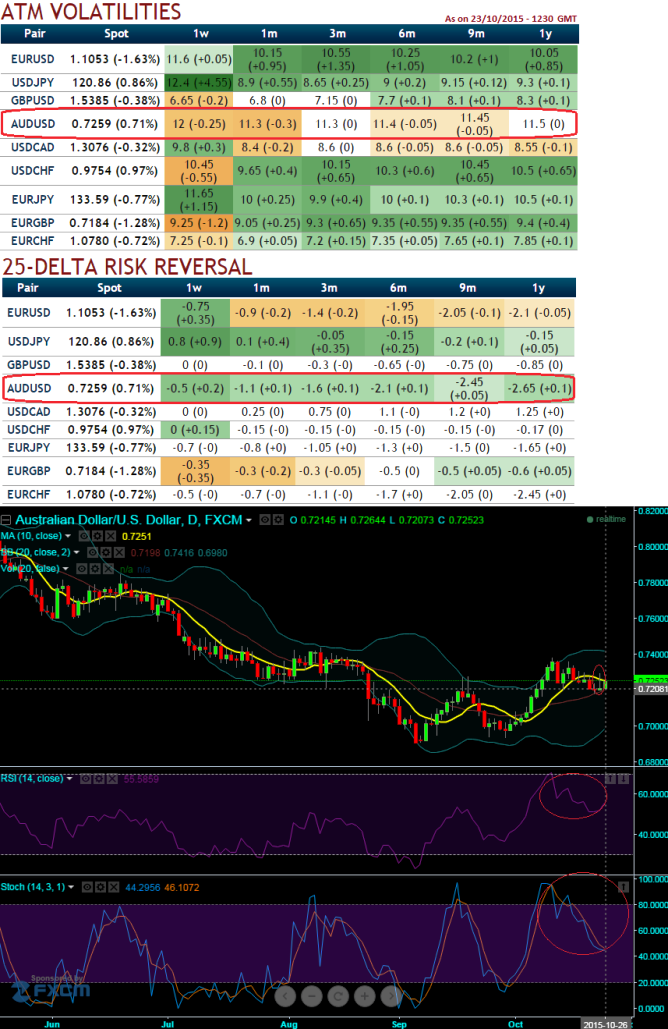Open Vol (20, false) dropdown arrow
The width and height of the screenshot is (668, 1029).
[66, 569]
